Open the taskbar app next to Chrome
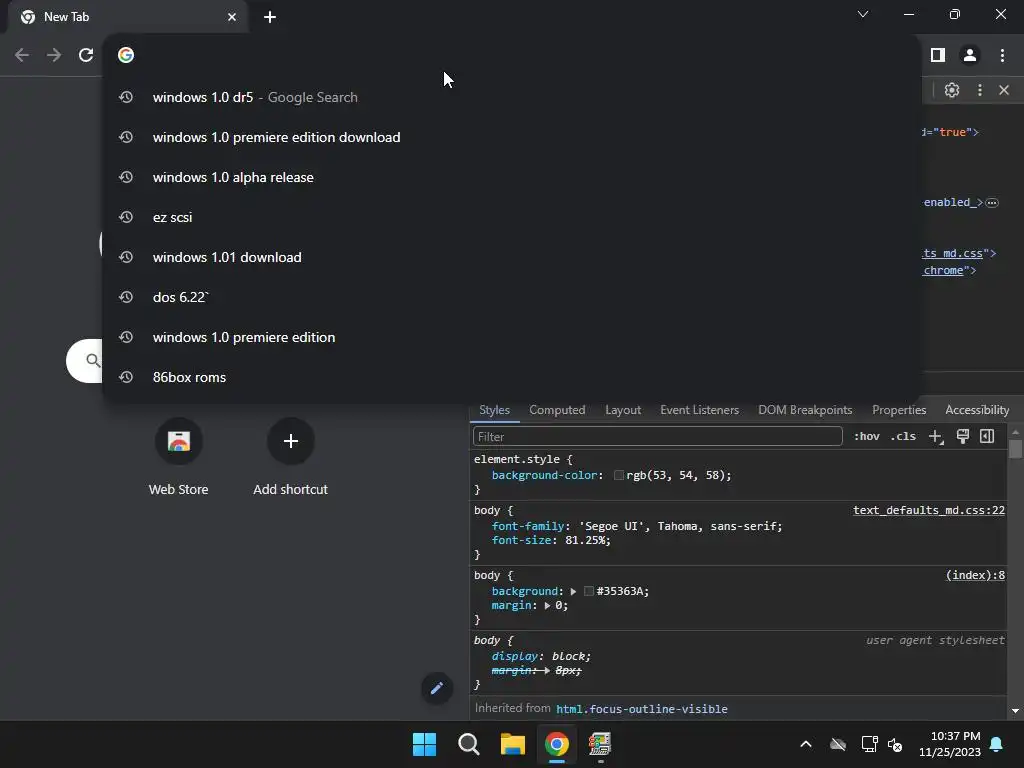Image resolution: width=1024 pixels, height=768 pixels. click(x=600, y=744)
